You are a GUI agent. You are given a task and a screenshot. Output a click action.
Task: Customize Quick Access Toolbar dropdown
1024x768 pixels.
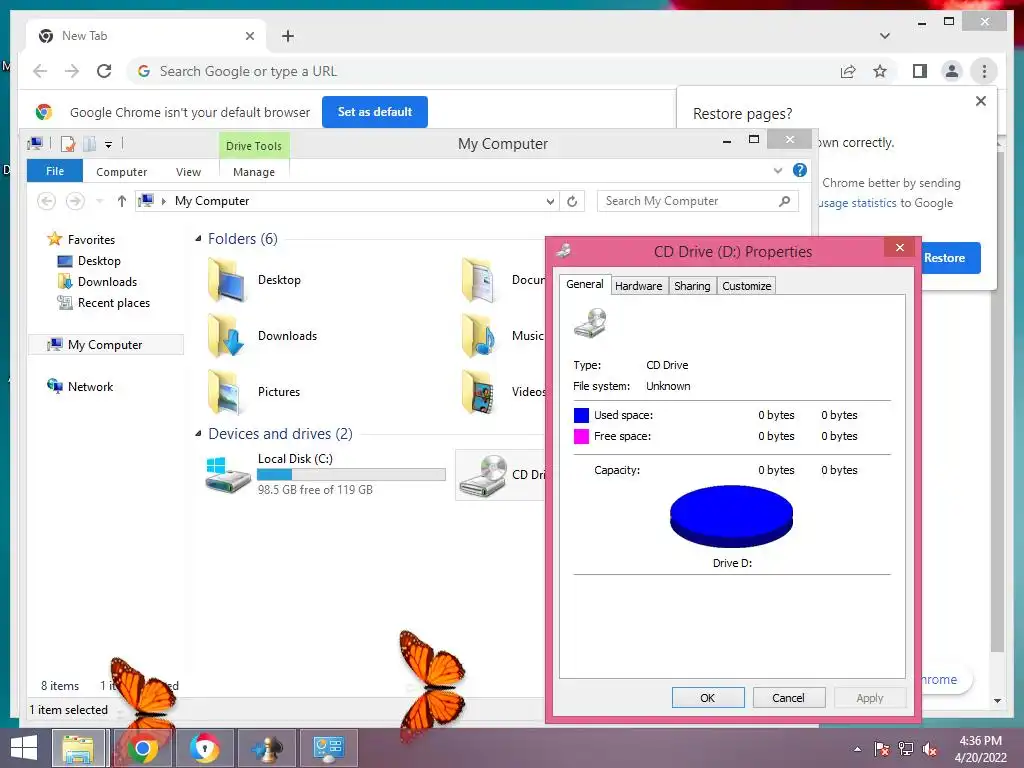coord(108,144)
